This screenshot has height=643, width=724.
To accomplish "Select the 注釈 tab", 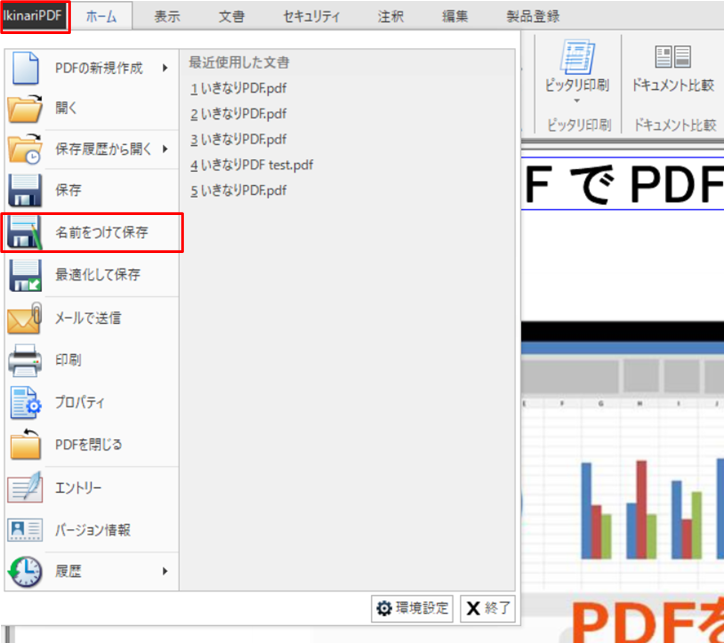I will coord(390,17).
